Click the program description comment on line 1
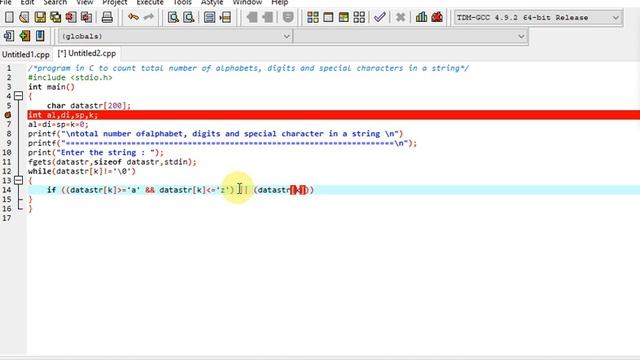 [x=248, y=68]
